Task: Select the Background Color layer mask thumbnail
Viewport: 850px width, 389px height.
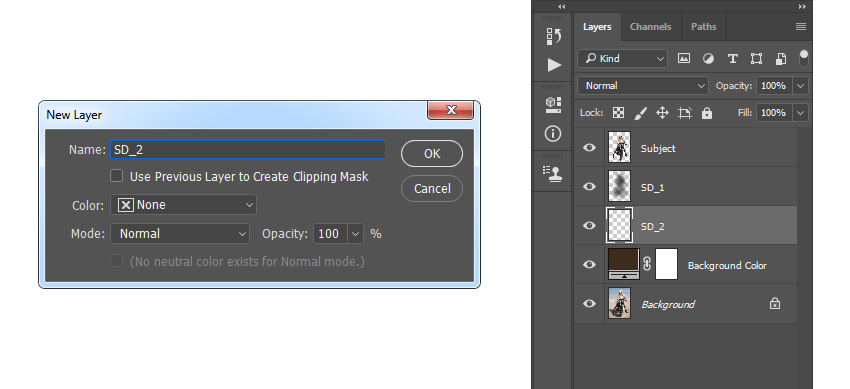Action: 667,264
